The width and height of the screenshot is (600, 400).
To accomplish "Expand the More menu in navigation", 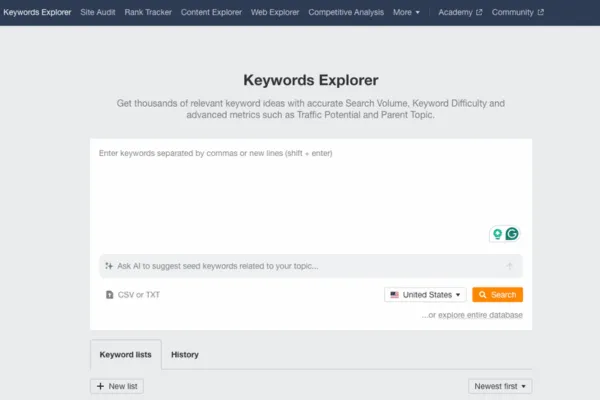I will pyautogui.click(x=406, y=13).
